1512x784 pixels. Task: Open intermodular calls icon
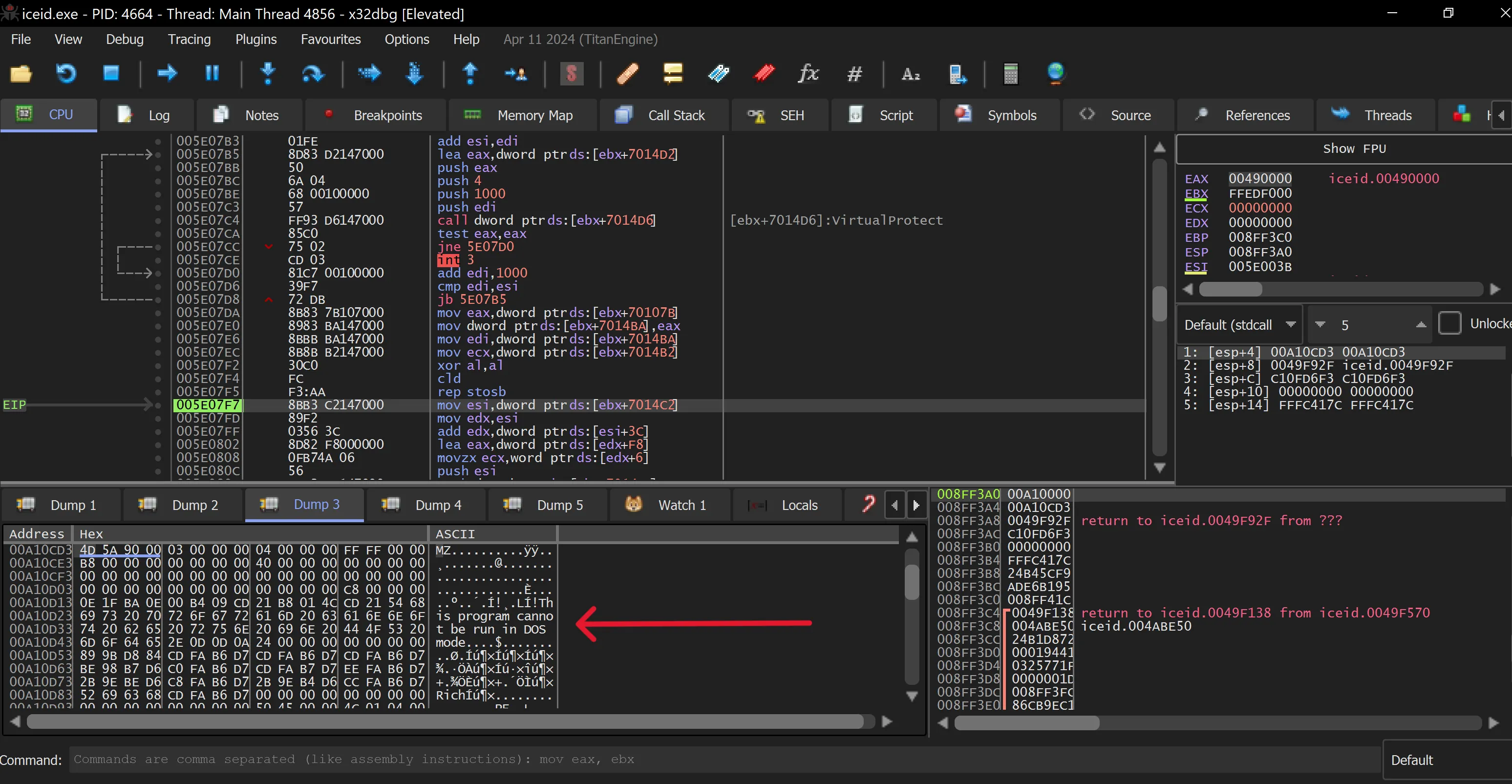coord(958,74)
